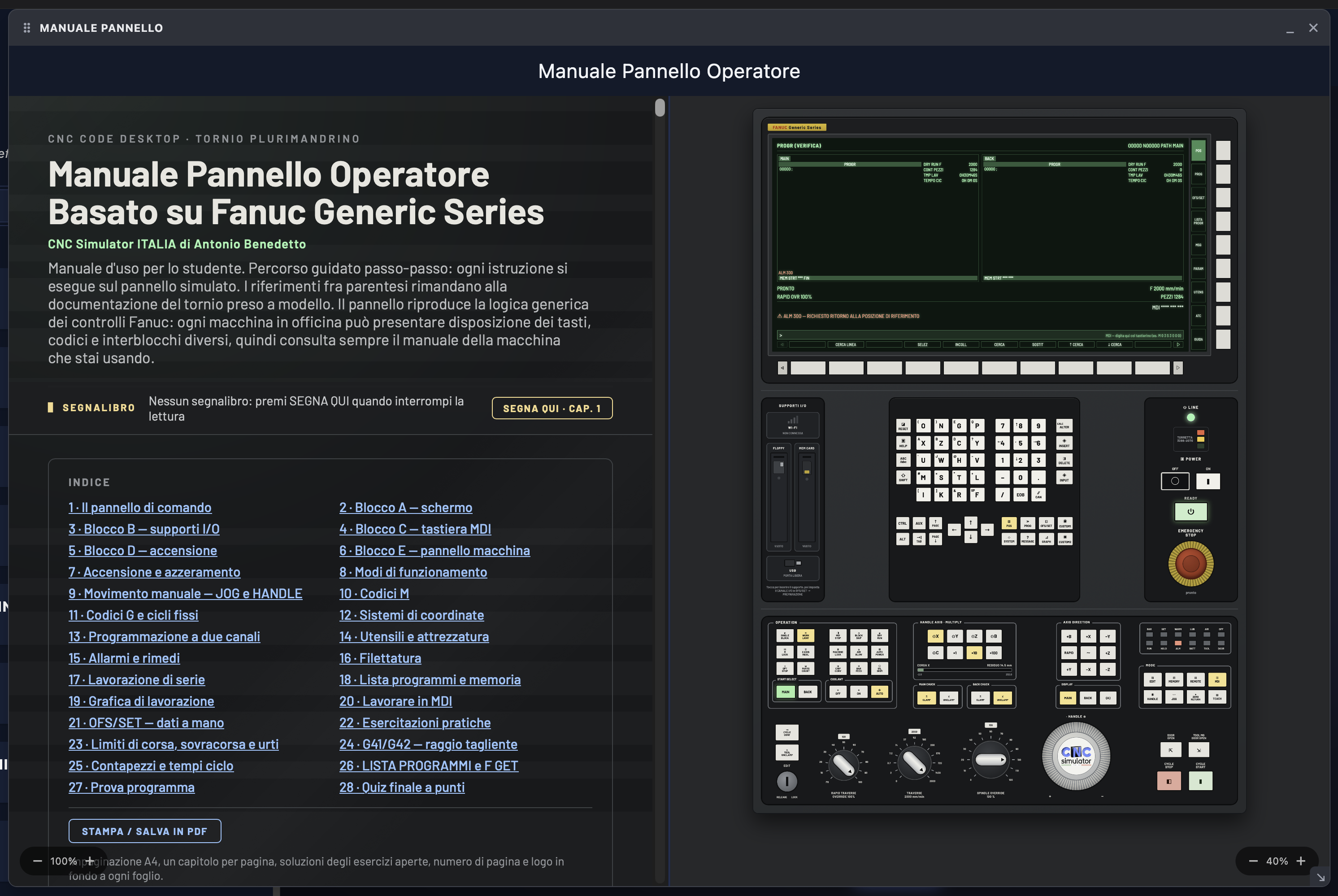Click the MEM CARD slot
Image resolution: width=1338 pixels, height=896 pixels.
[807, 497]
